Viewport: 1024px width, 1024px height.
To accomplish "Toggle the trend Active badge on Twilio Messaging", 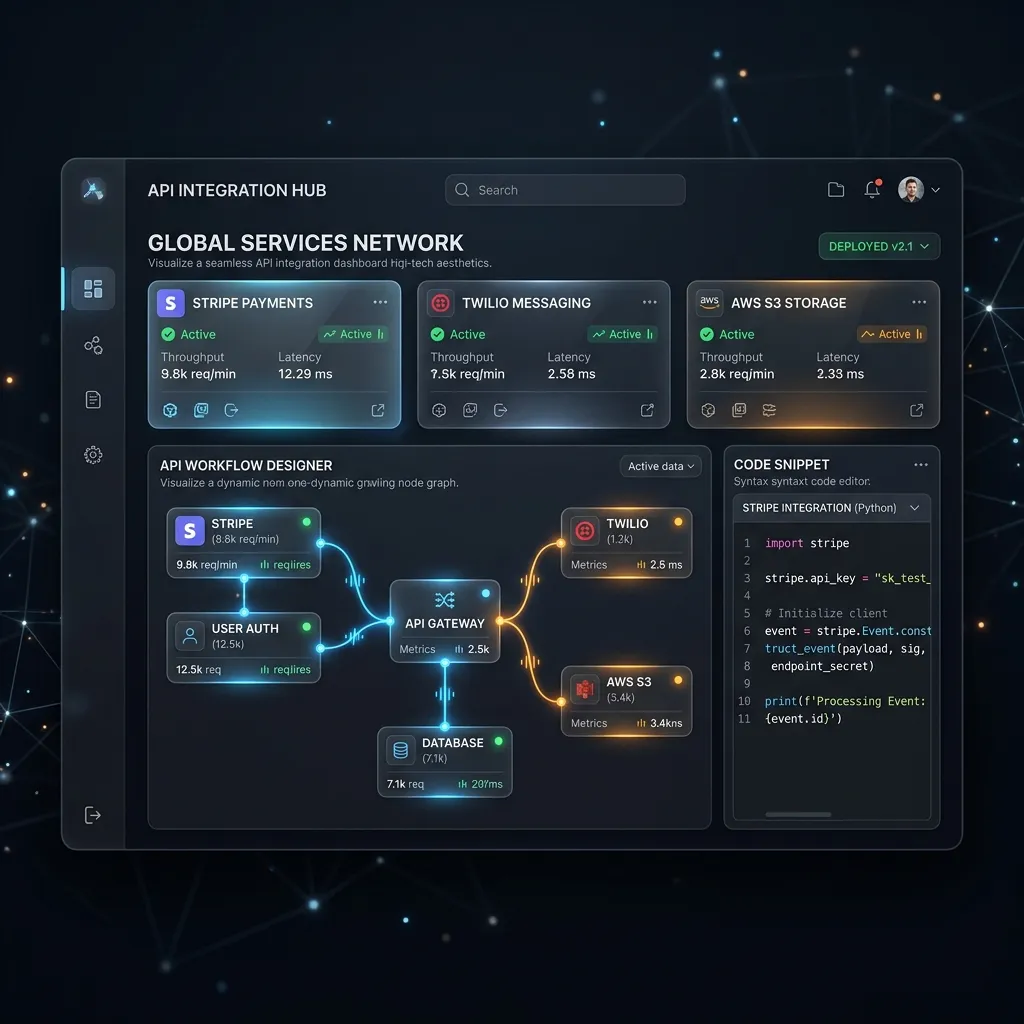I will click(x=622, y=334).
